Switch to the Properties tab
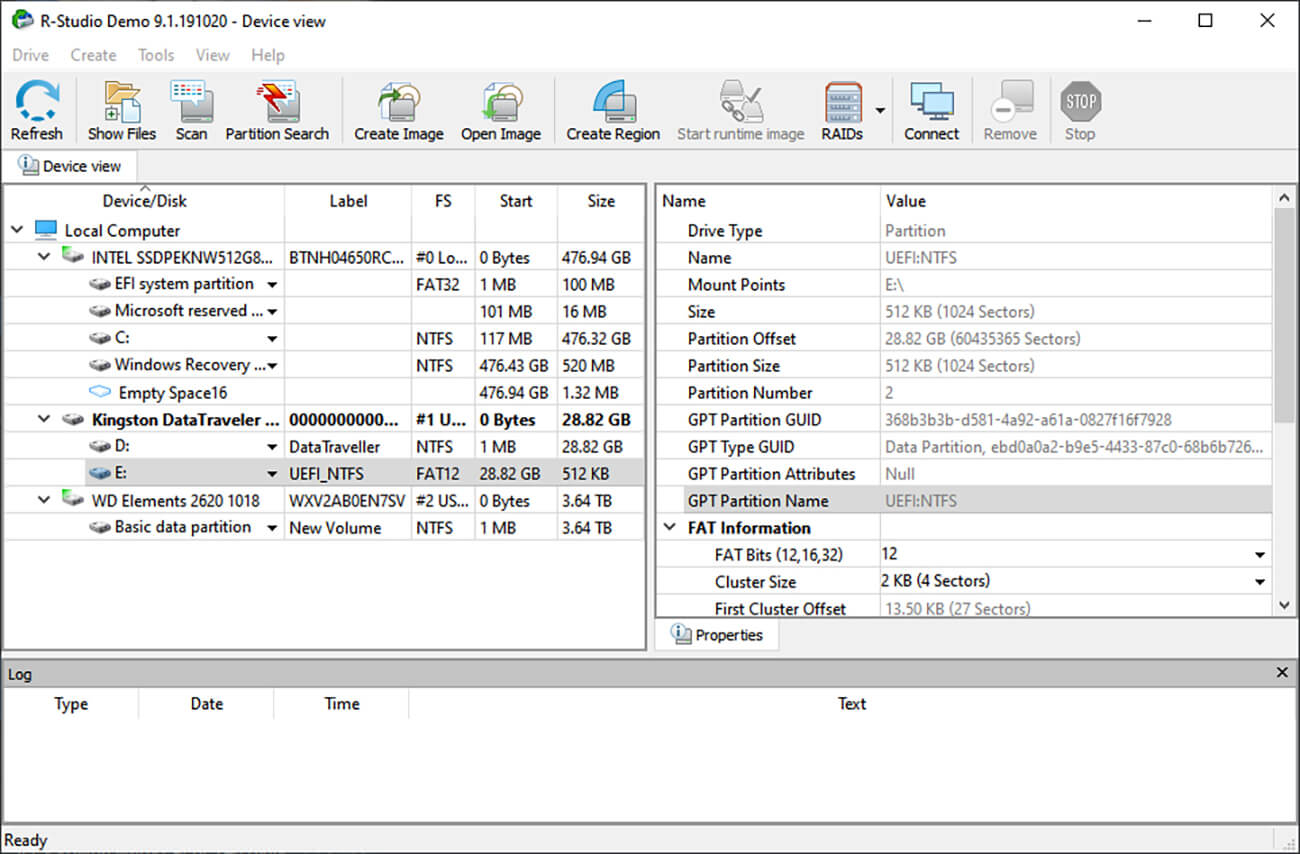This screenshot has width=1300, height=854. click(x=717, y=635)
